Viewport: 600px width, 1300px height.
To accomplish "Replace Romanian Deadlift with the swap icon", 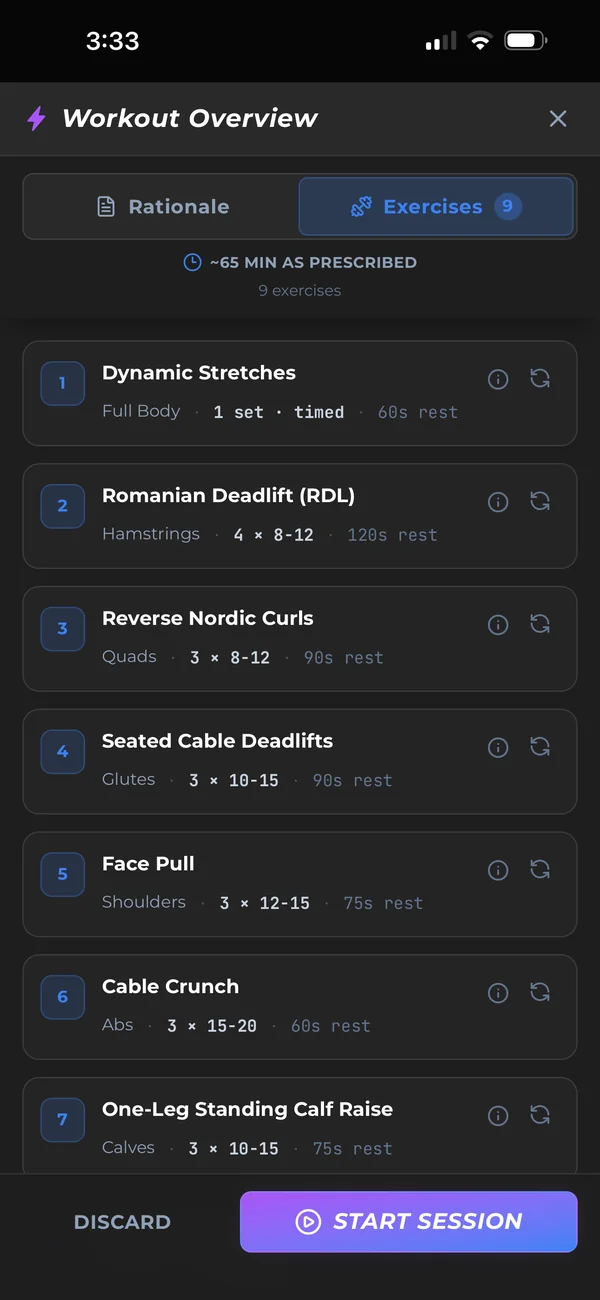I will click(540, 502).
